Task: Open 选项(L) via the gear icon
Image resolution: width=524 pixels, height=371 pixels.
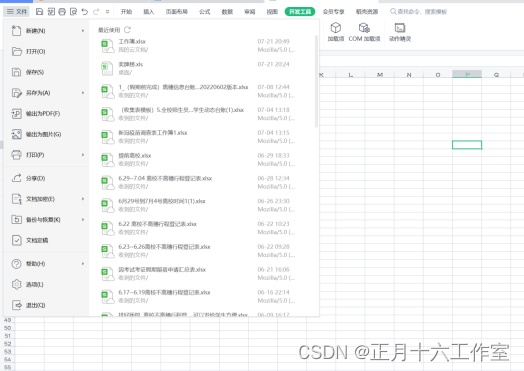Action: (16, 284)
